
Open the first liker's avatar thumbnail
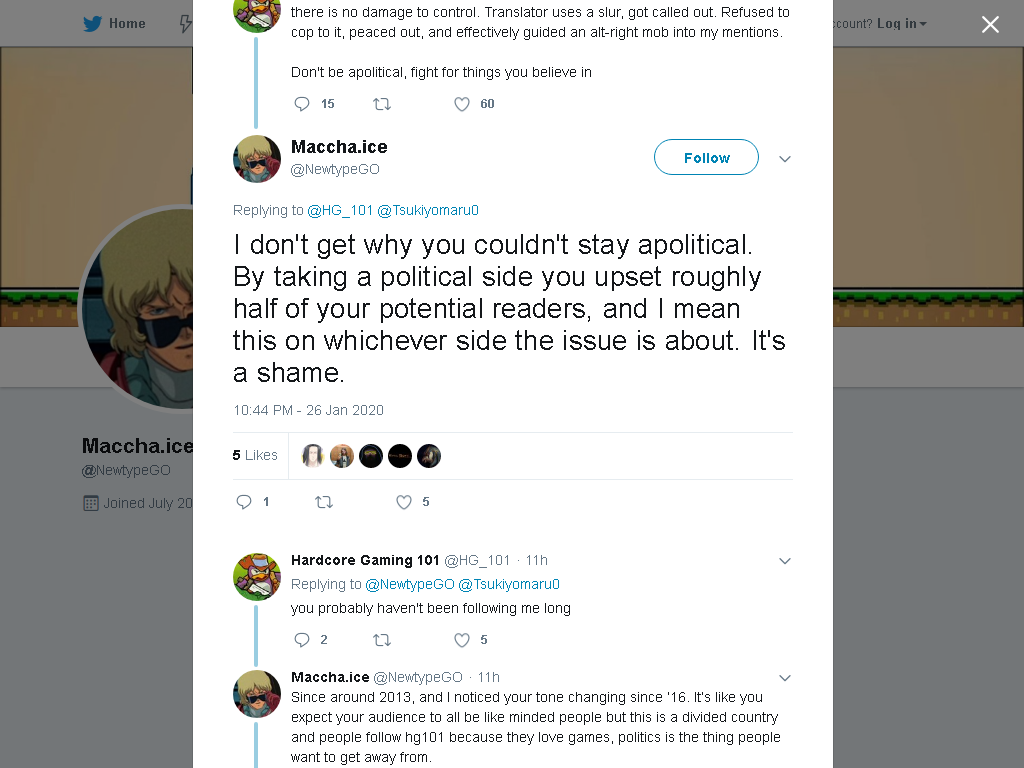pyautogui.click(x=313, y=456)
